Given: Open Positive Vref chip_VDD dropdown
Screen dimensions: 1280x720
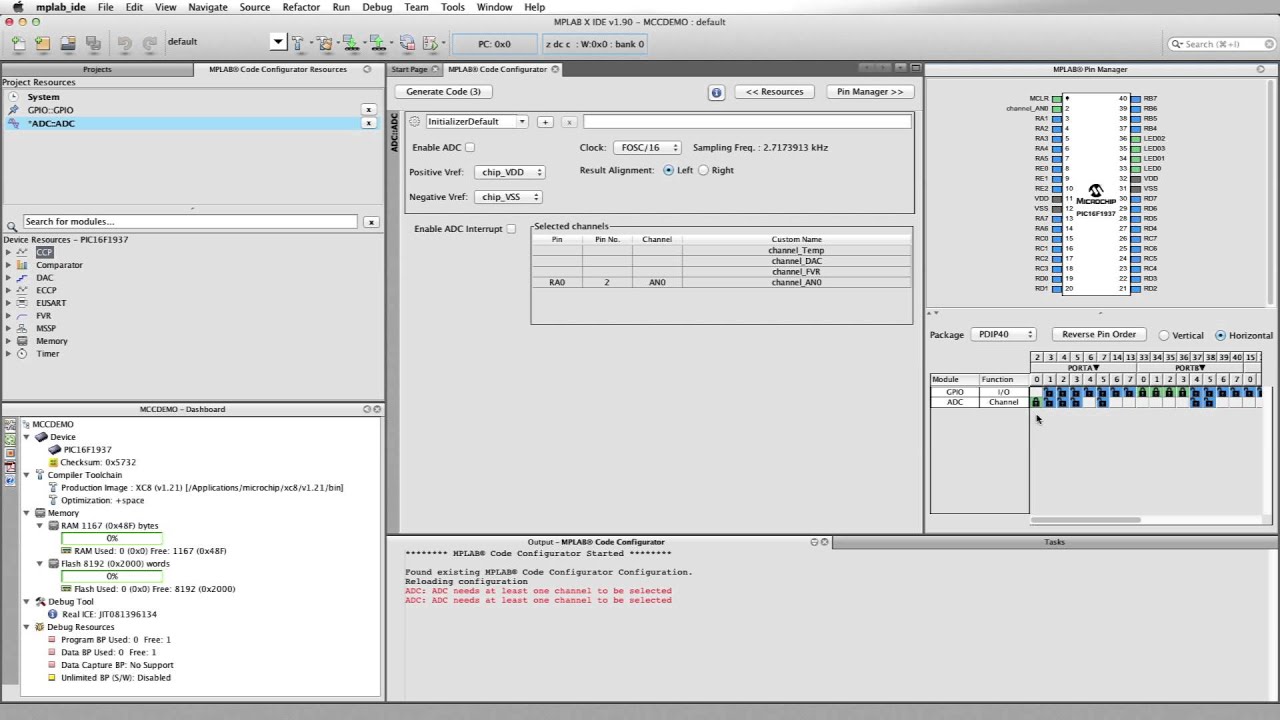Looking at the screenshot, I should [x=509, y=172].
